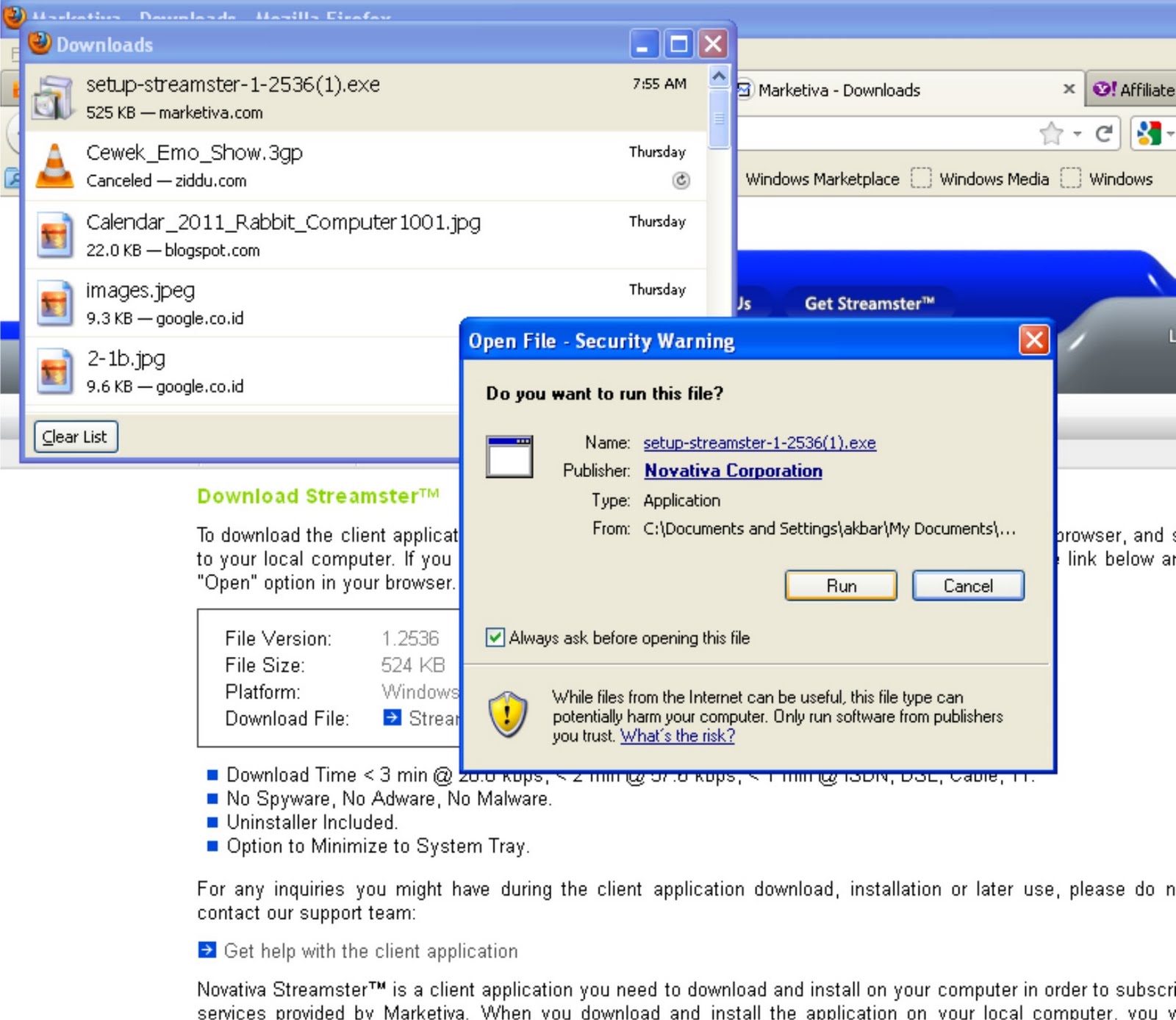Click the '7:55 AM' download time
1176x1020 pixels.
point(659,84)
